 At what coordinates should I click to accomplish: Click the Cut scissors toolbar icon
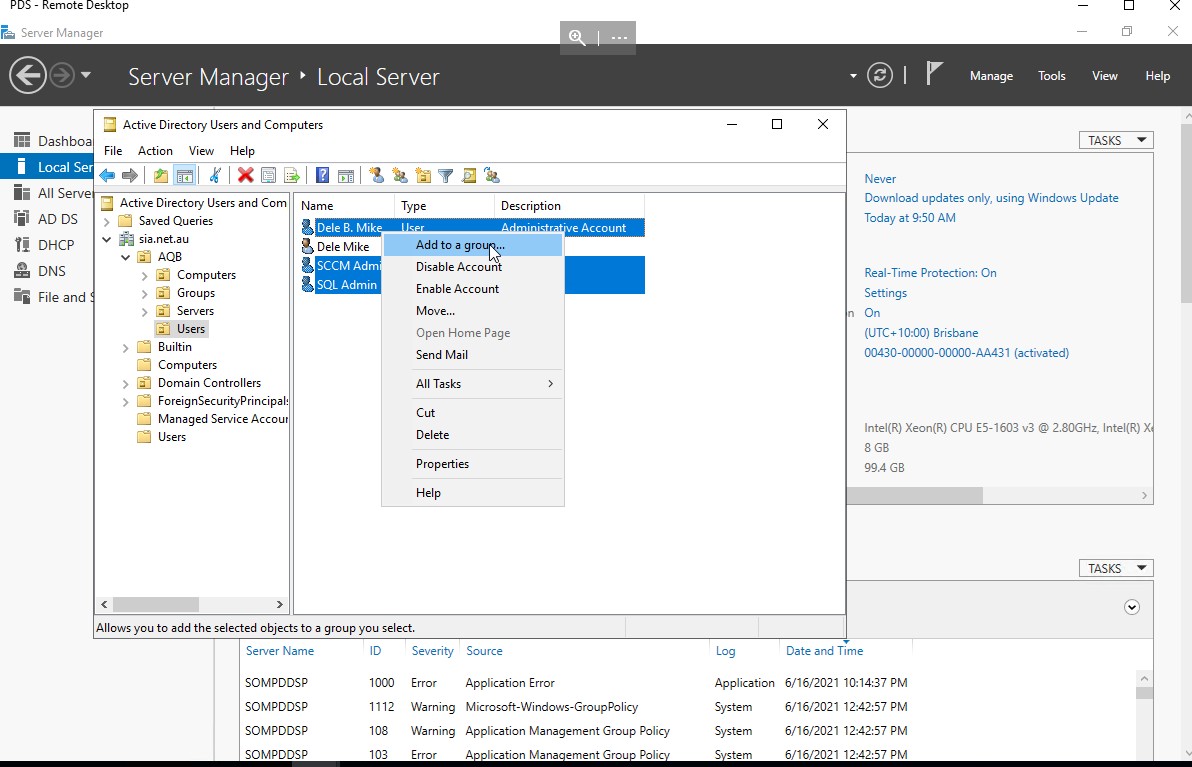(214, 176)
